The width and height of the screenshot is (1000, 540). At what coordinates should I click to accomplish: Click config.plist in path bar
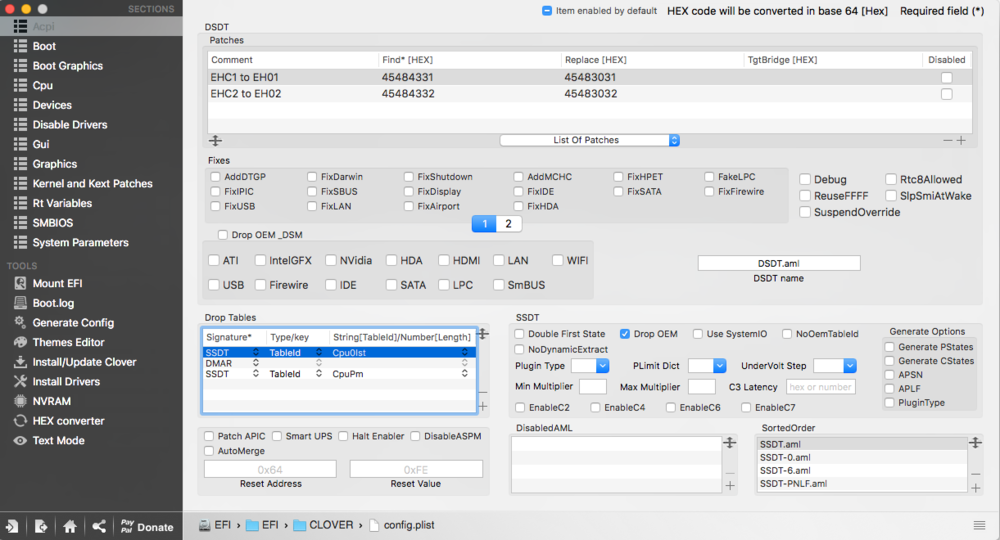pyautogui.click(x=402, y=525)
